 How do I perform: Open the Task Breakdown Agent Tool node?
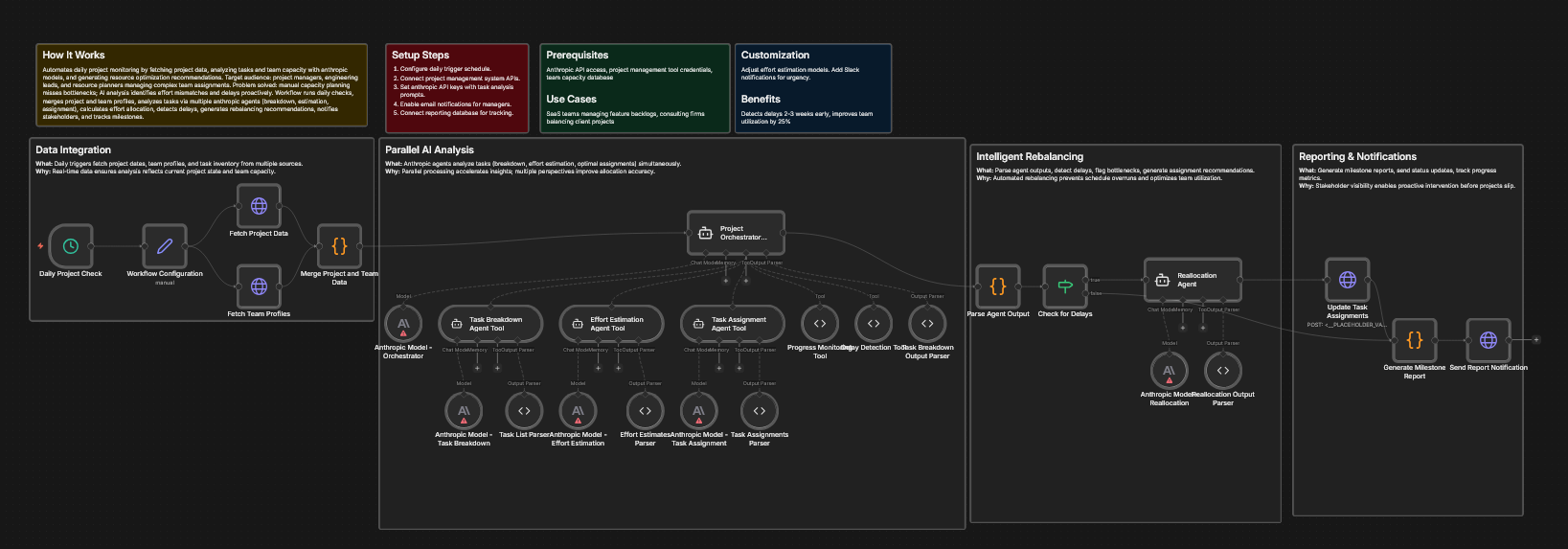click(x=490, y=324)
